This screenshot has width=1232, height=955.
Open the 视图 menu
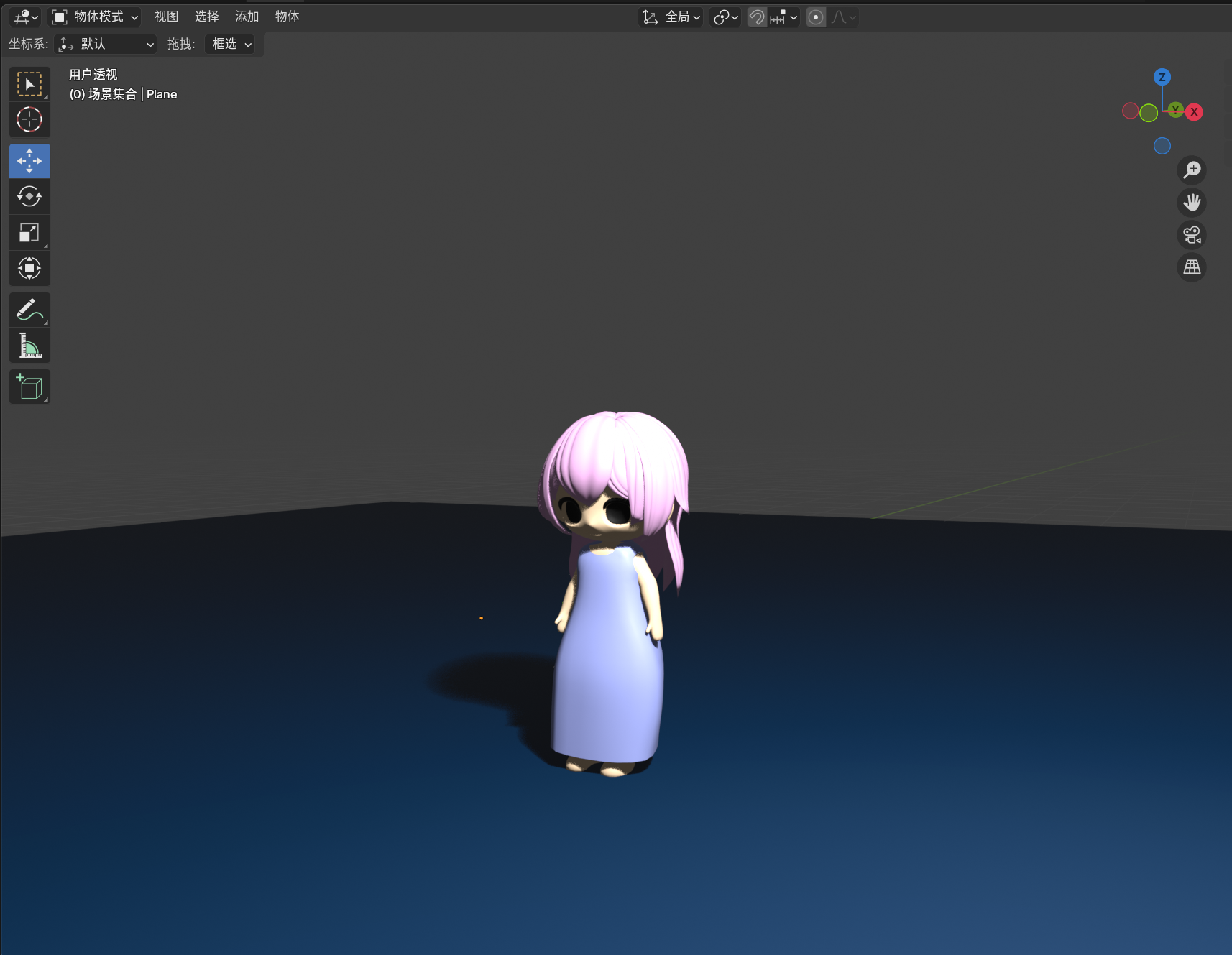[x=166, y=17]
